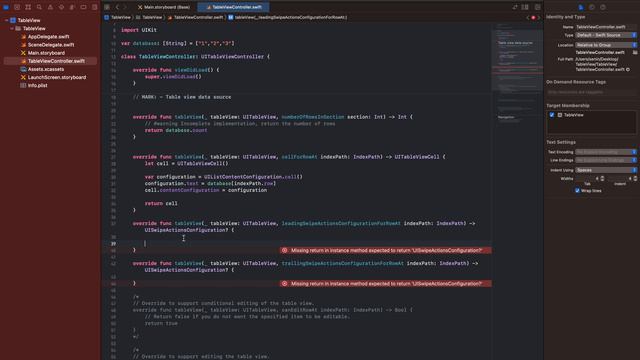Toggle the Wrap lines checkbox
This screenshot has width=640, height=360.
tap(577, 191)
